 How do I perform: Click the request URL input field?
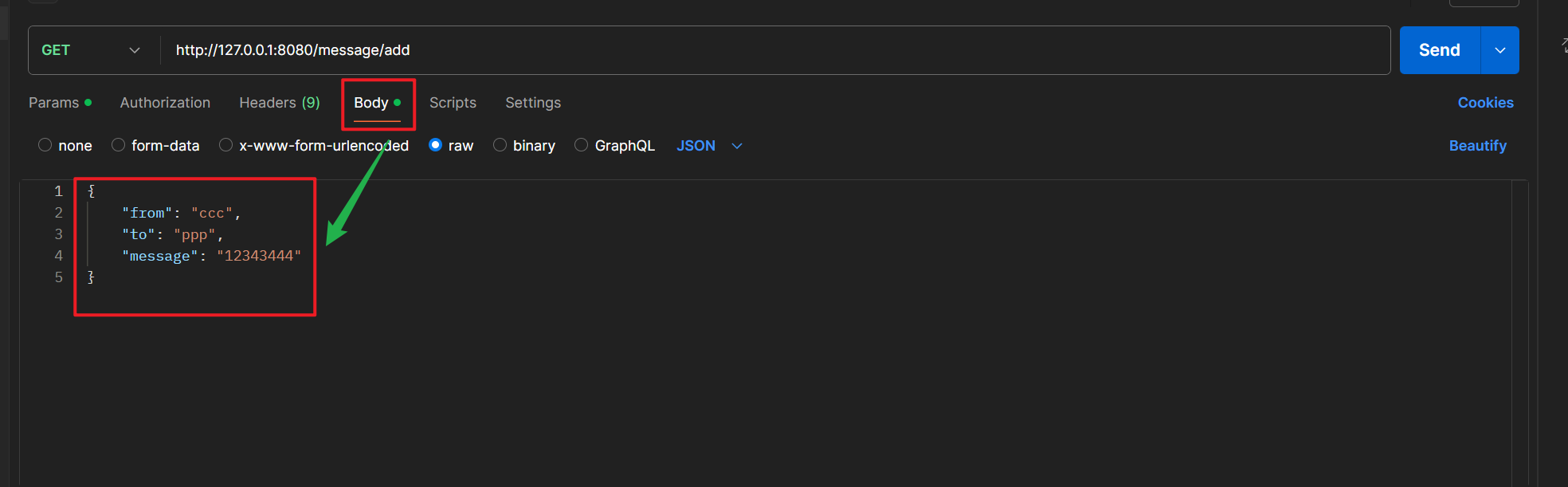(x=717, y=50)
